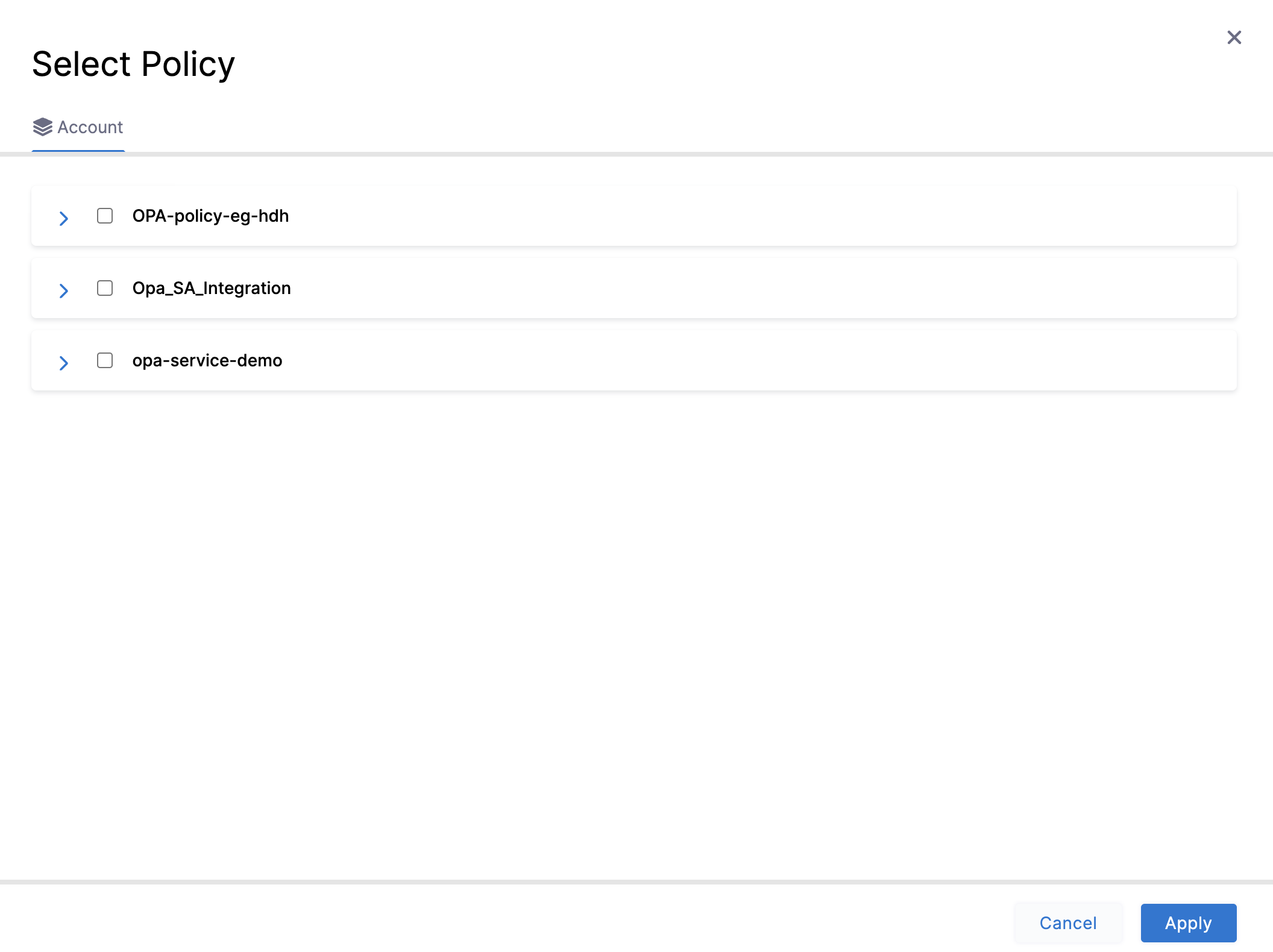The width and height of the screenshot is (1273, 952).
Task: Click the Select Policy heading
Action: (x=133, y=63)
